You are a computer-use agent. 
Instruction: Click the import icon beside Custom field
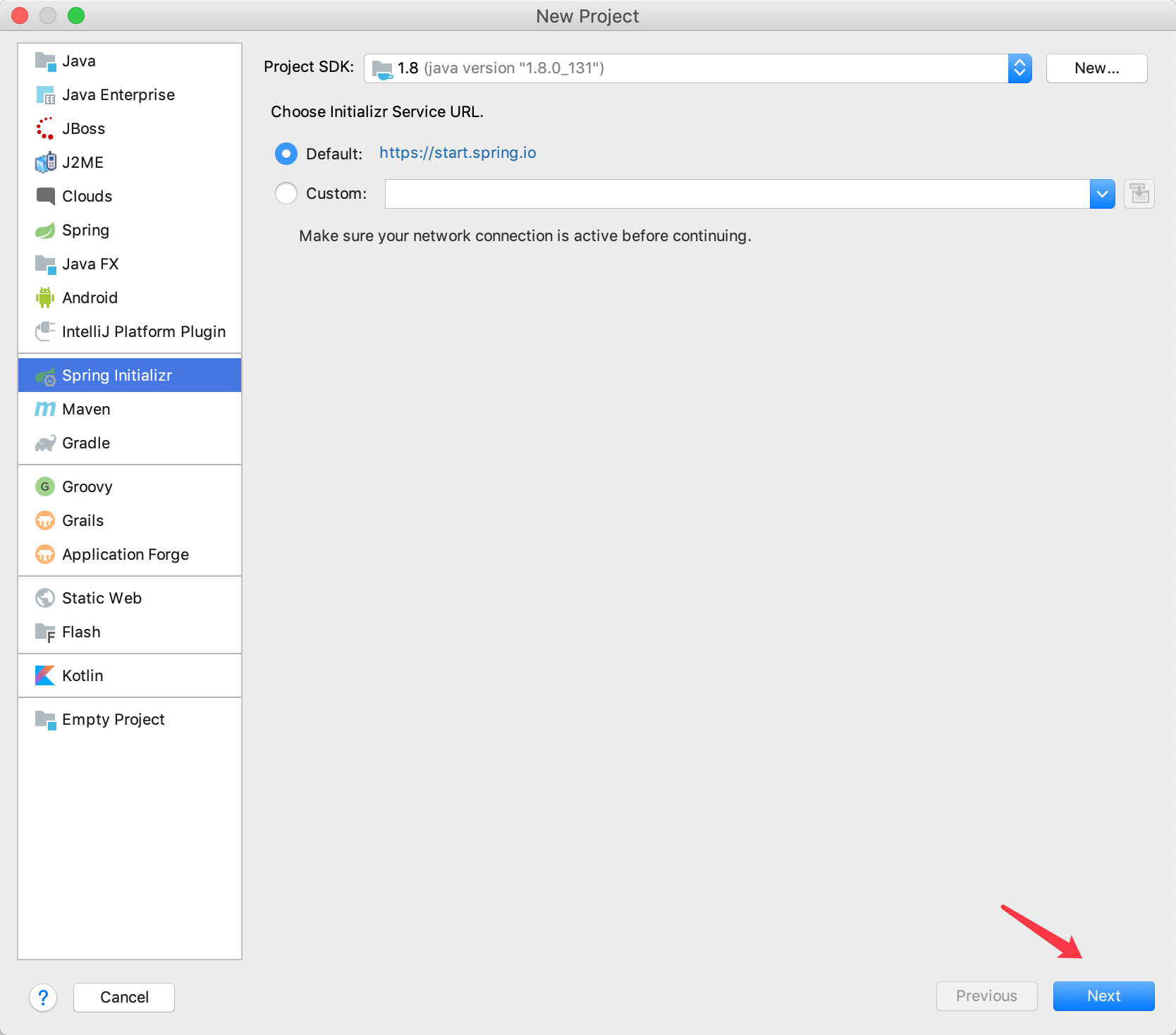(1139, 194)
